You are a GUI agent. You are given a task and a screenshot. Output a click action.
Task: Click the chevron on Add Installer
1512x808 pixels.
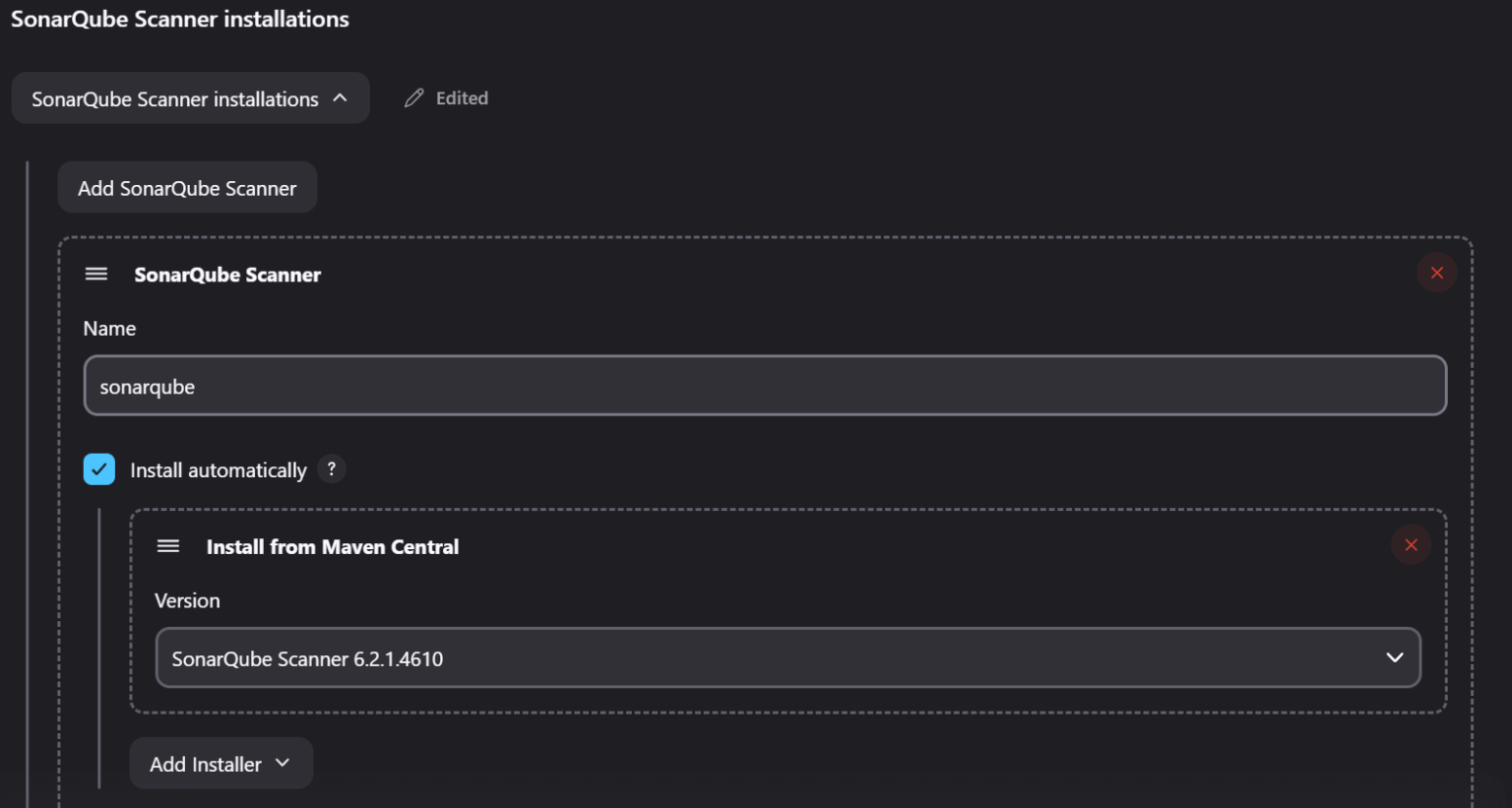(283, 763)
